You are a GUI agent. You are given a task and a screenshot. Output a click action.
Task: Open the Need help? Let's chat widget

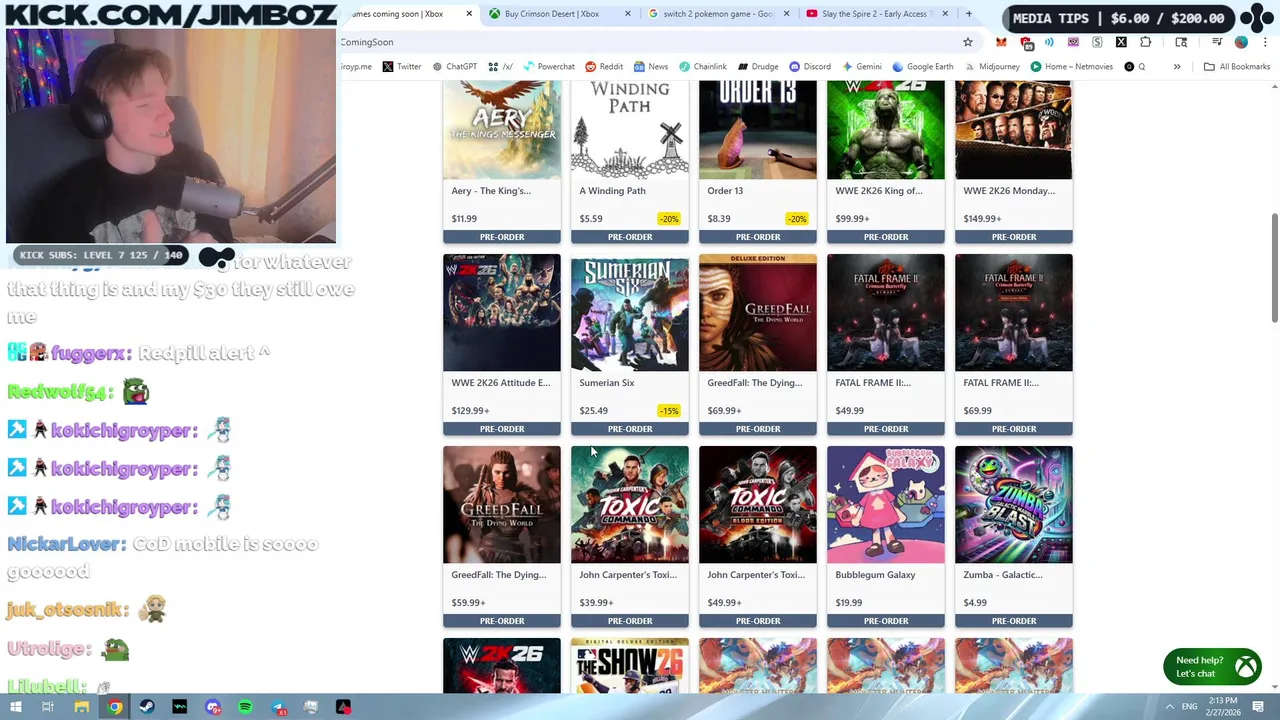point(1212,667)
